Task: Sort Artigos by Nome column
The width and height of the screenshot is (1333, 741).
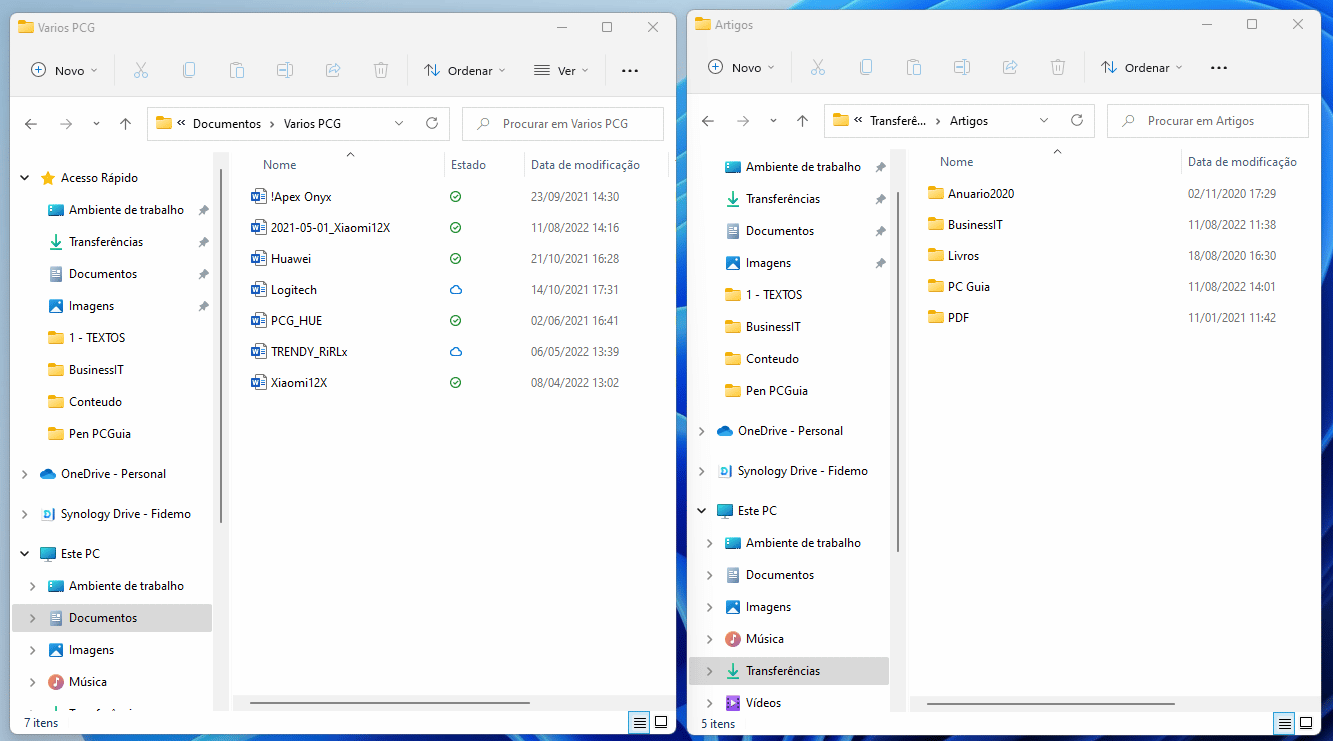Action: pyautogui.click(x=956, y=162)
